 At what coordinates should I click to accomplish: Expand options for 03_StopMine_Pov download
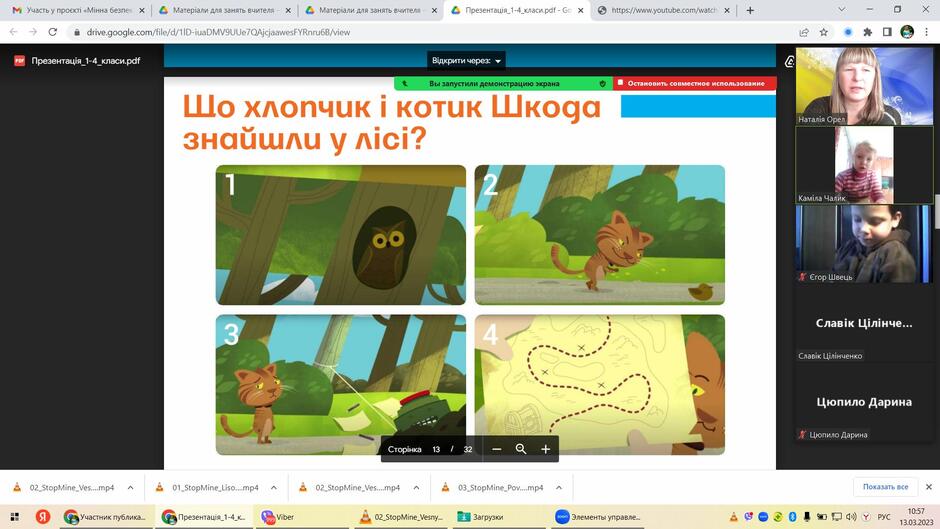tap(559, 488)
